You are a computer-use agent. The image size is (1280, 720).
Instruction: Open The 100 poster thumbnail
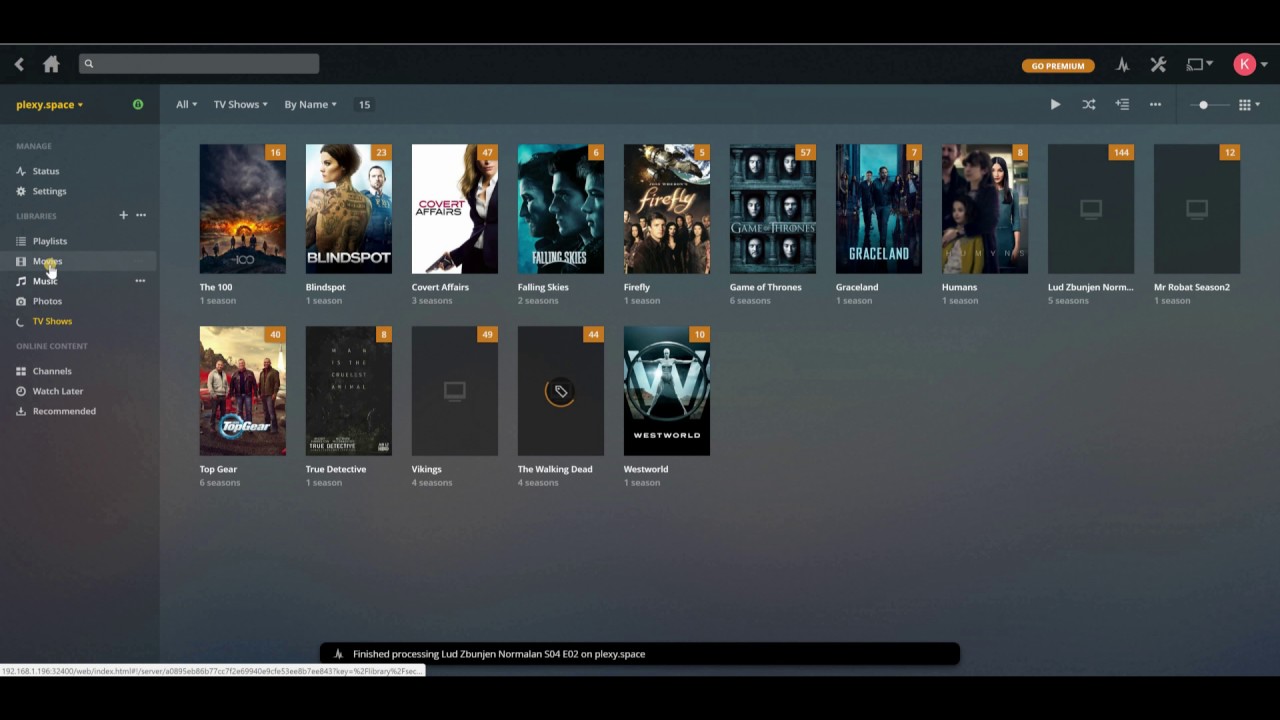(242, 209)
